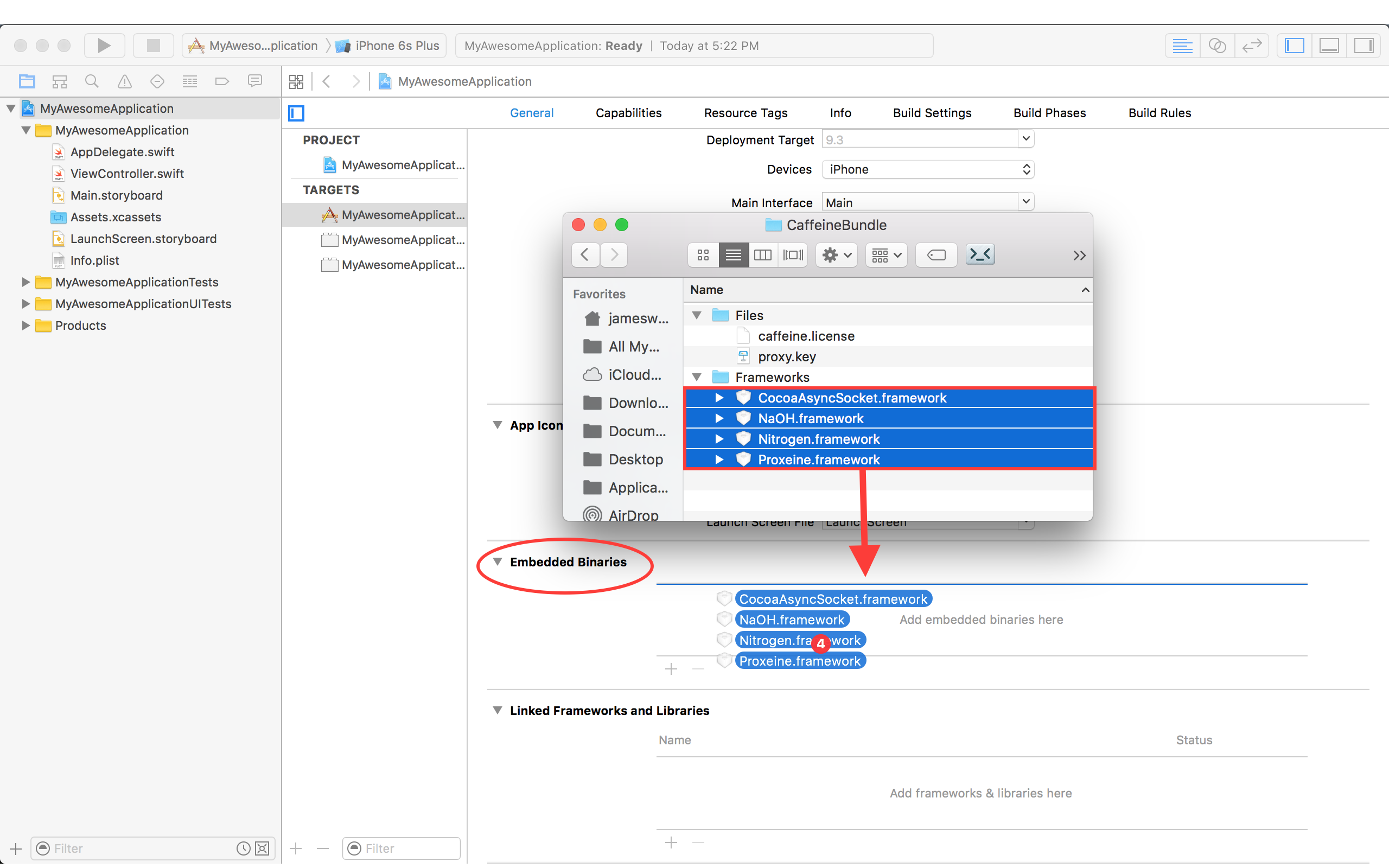Viewport: 1389px width, 868px height.
Task: Show the Version editor
Action: [1252, 46]
